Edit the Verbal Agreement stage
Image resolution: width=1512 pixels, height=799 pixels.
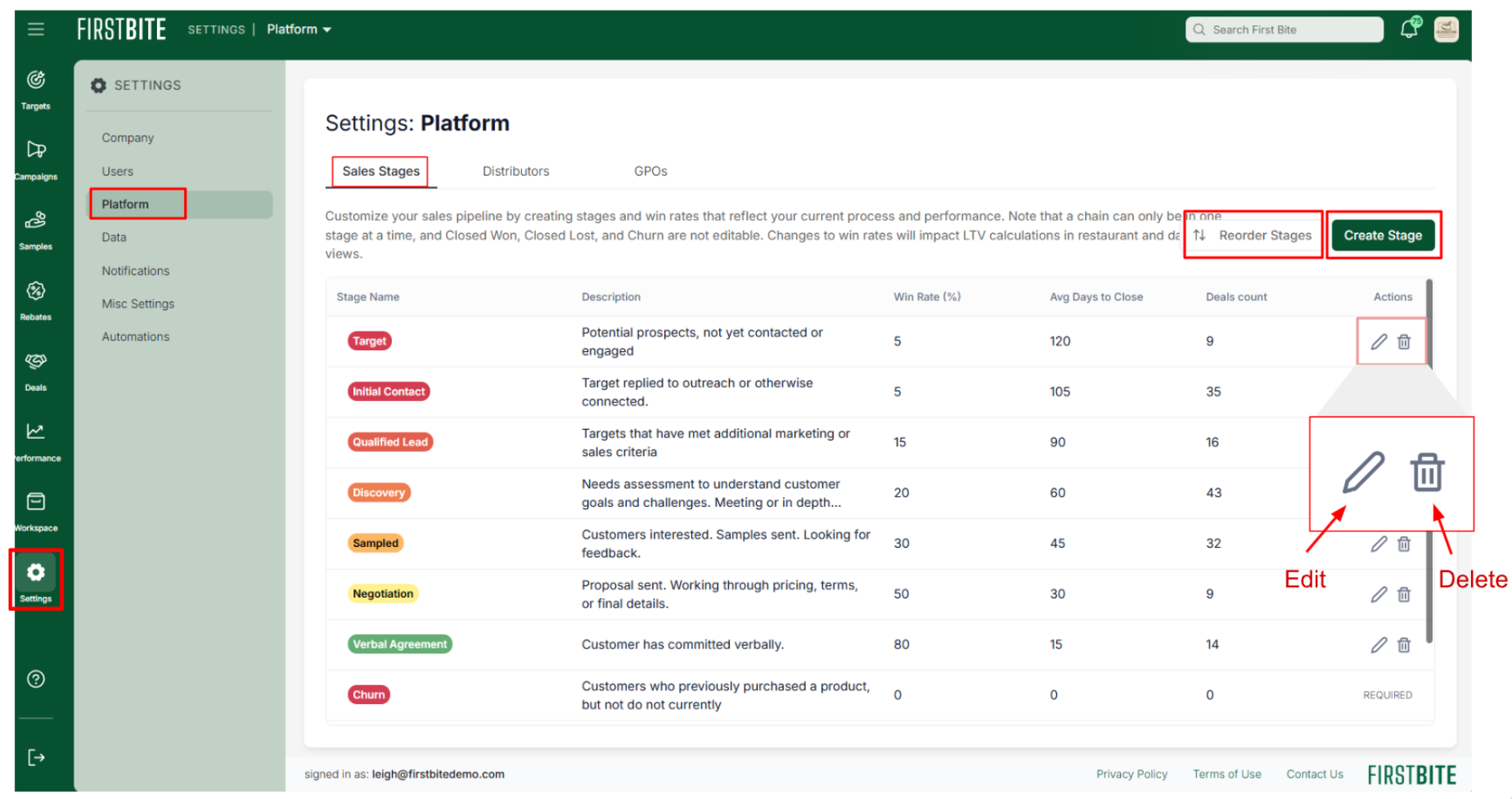click(1379, 645)
